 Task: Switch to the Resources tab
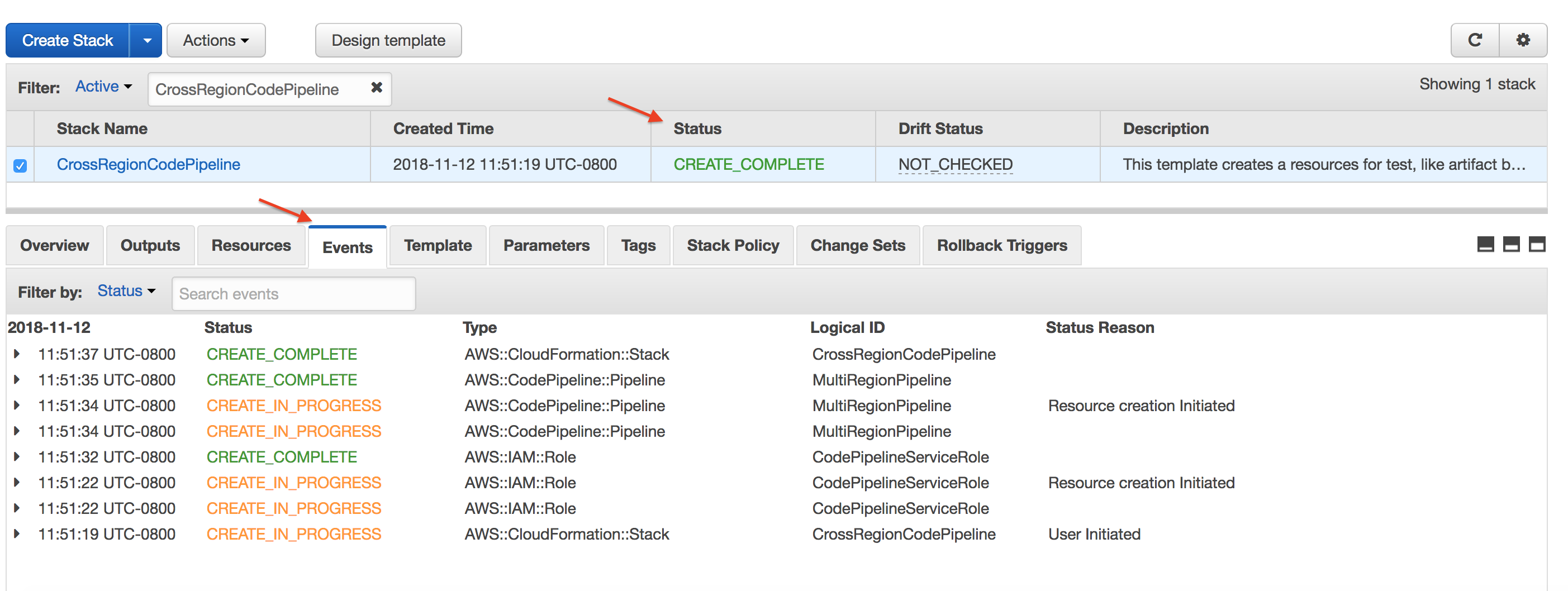[251, 245]
